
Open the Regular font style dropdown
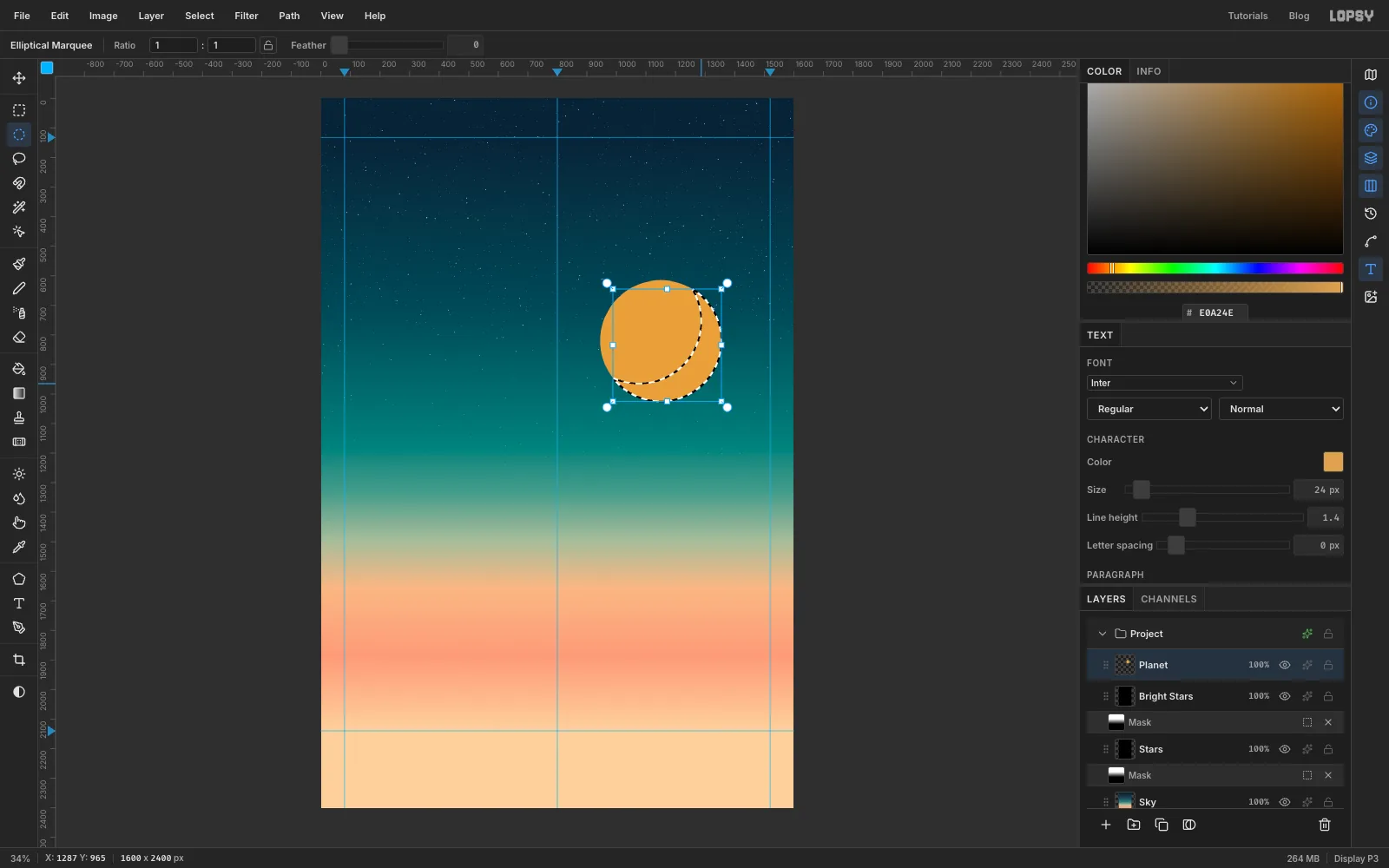1149,409
